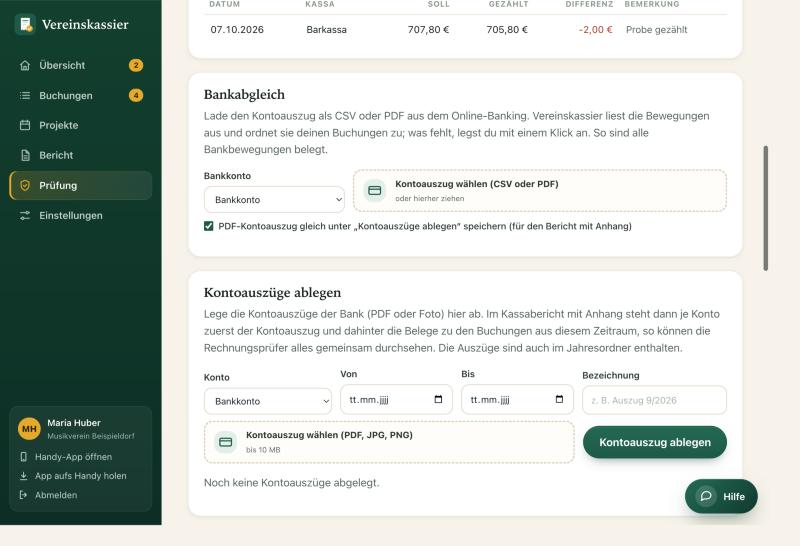Click the Buchungen badge showing 4

pos(136,95)
